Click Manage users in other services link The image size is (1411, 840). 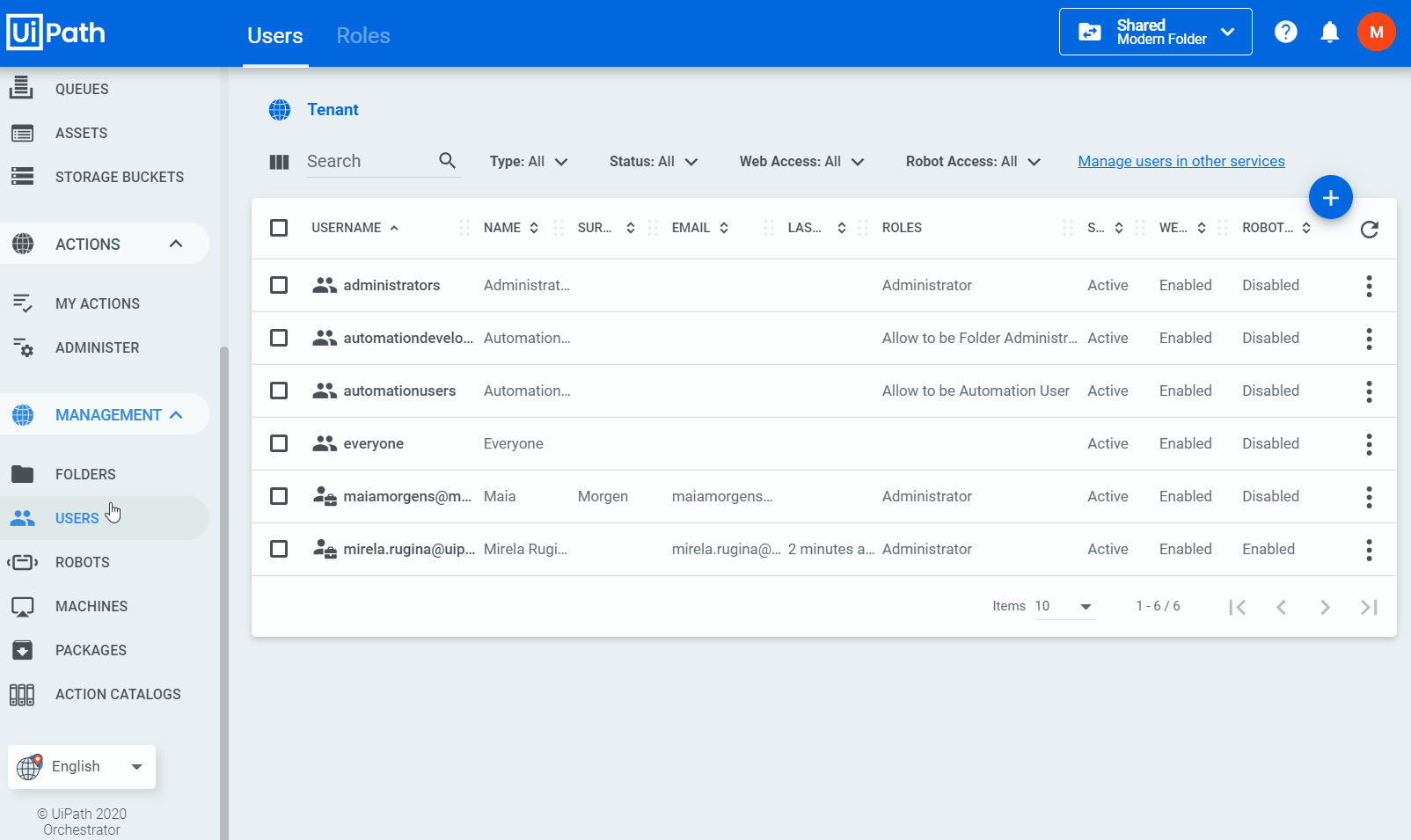click(1181, 161)
